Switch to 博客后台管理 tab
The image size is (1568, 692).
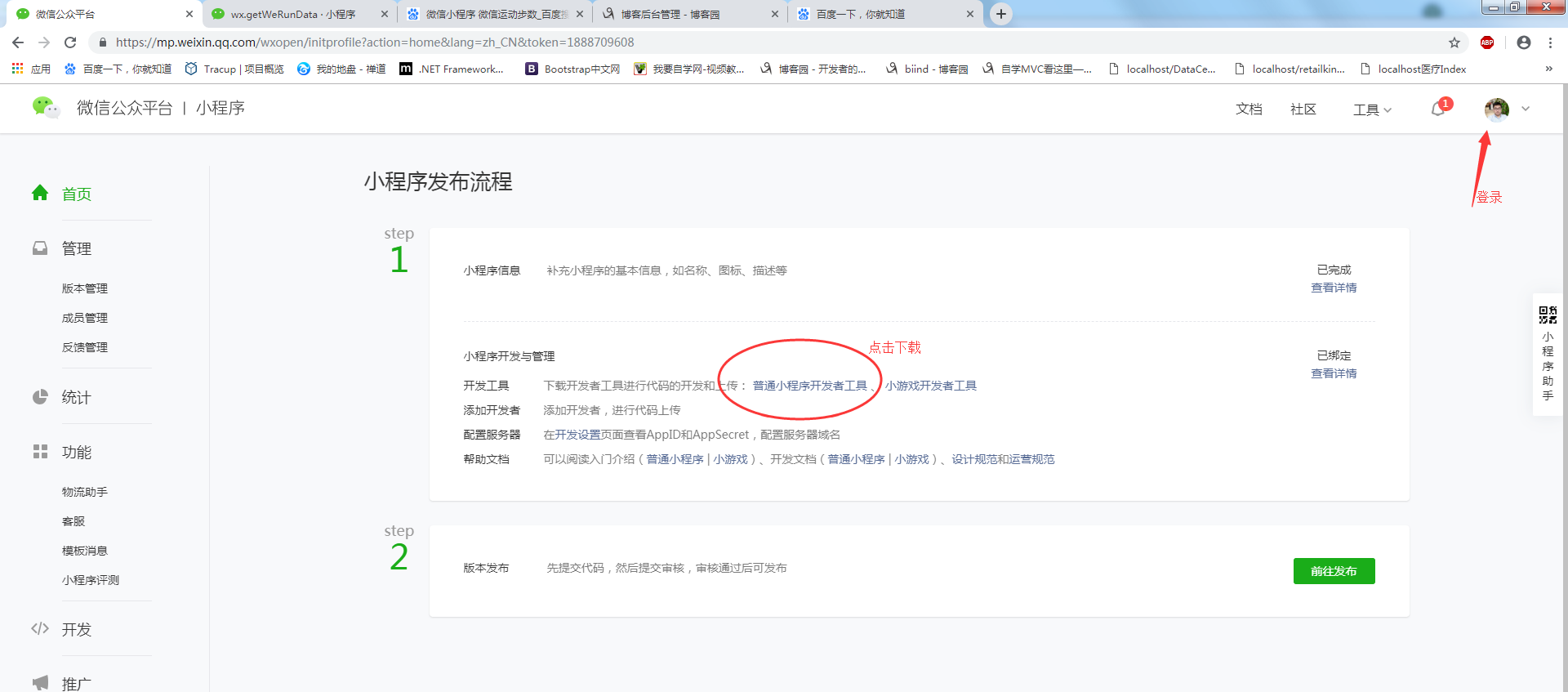coord(690,14)
